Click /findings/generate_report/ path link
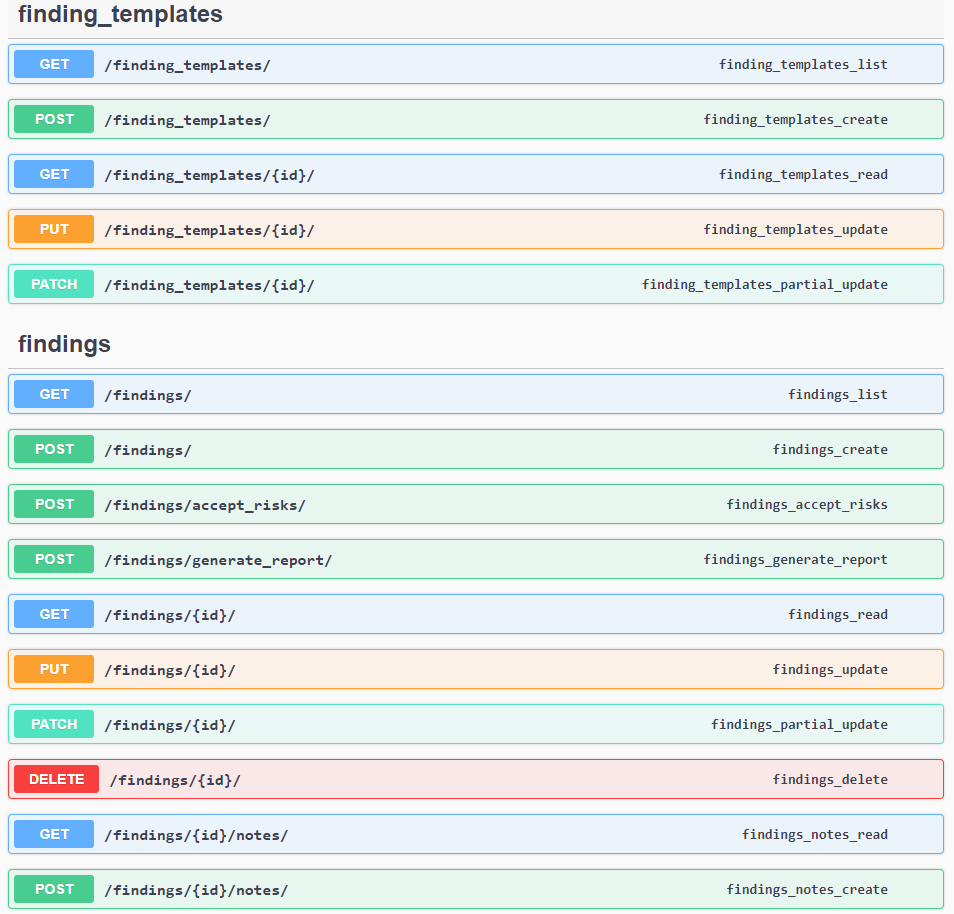 pyautogui.click(x=218, y=560)
